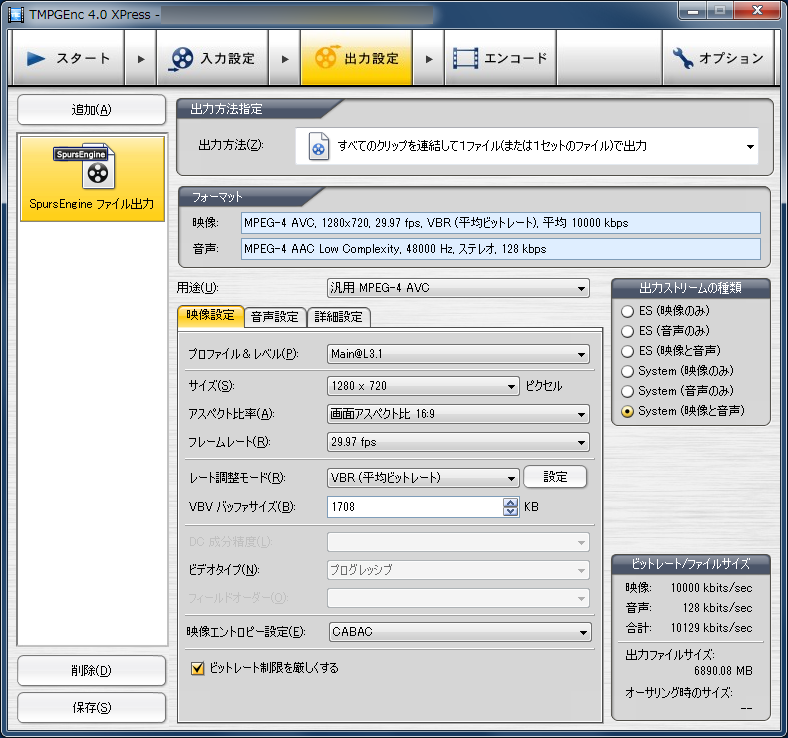Open サイズ 1280 x 720 dropdown

(423, 386)
